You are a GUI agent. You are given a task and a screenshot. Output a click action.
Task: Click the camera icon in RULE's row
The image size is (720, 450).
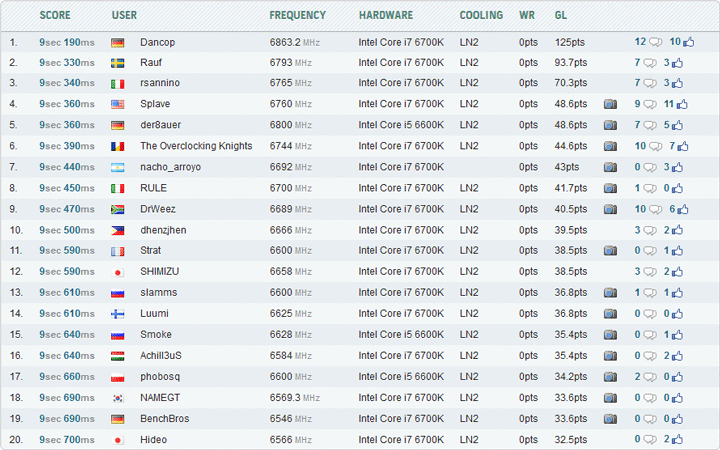(x=610, y=188)
